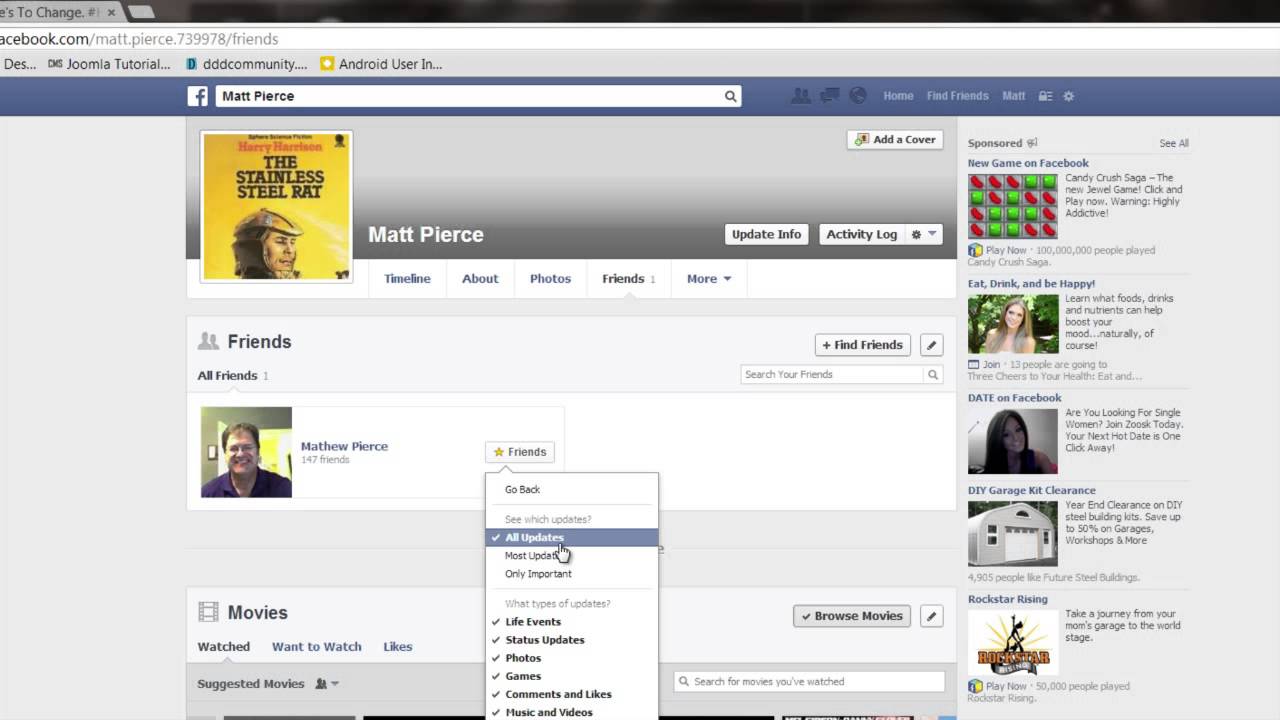Click the search magnifier in the top bar

coord(730,96)
